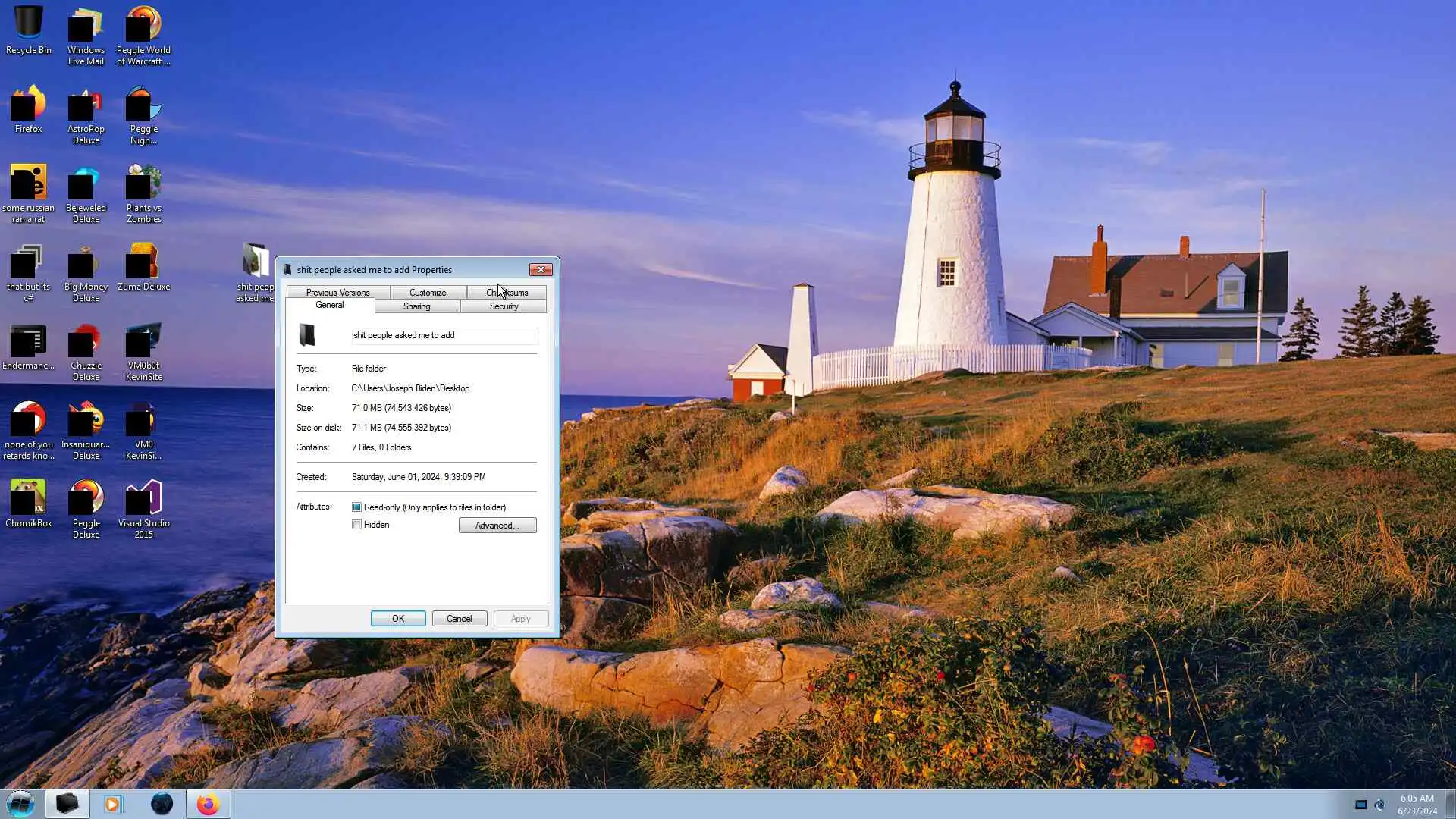Screen dimensions: 1456x819
Task: Click volume icon in system tray
Action: click(1379, 805)
